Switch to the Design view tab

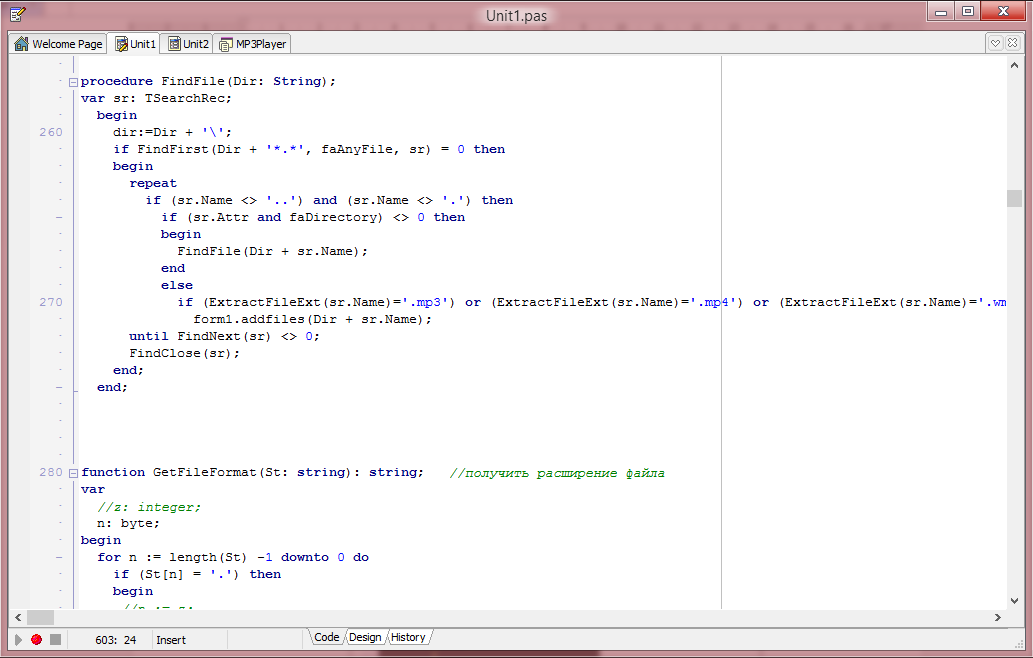365,637
